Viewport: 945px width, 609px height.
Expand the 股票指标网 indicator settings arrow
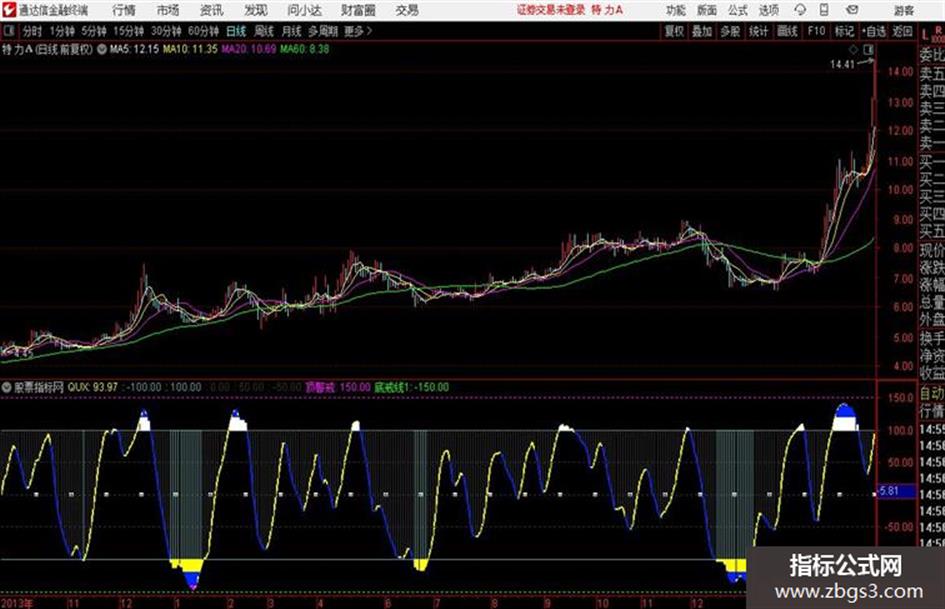point(7,387)
